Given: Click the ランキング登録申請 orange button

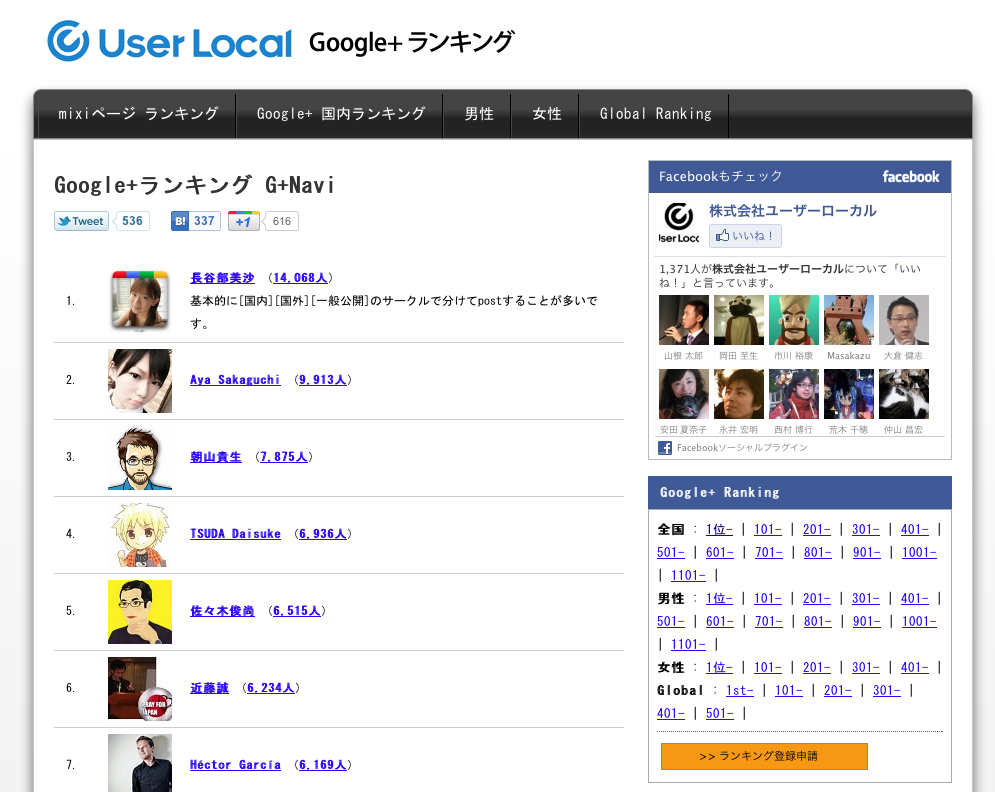Looking at the screenshot, I should click(x=764, y=756).
